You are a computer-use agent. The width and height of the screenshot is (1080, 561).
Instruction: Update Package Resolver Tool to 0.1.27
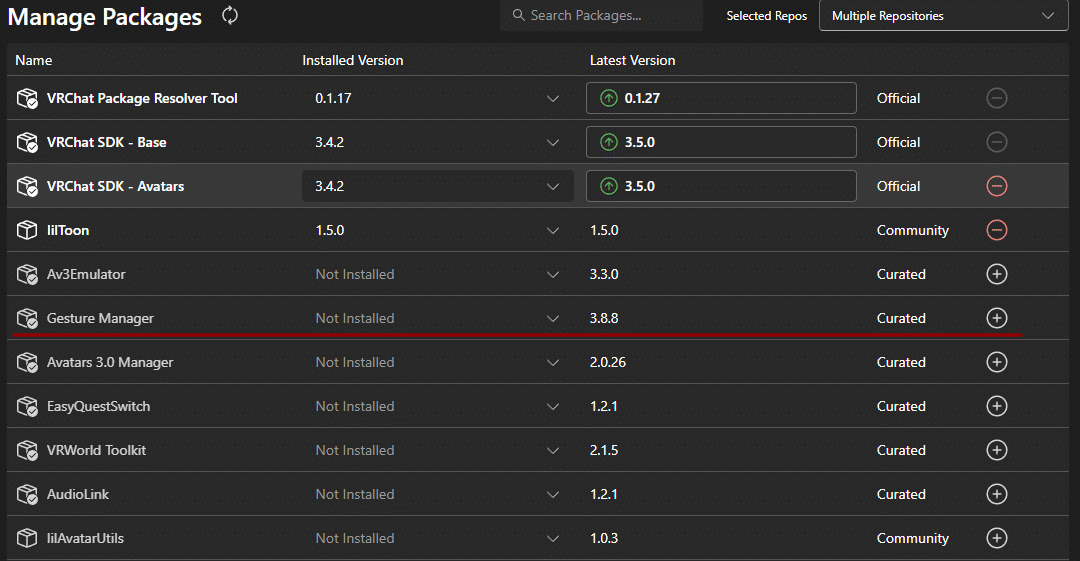click(x=721, y=98)
